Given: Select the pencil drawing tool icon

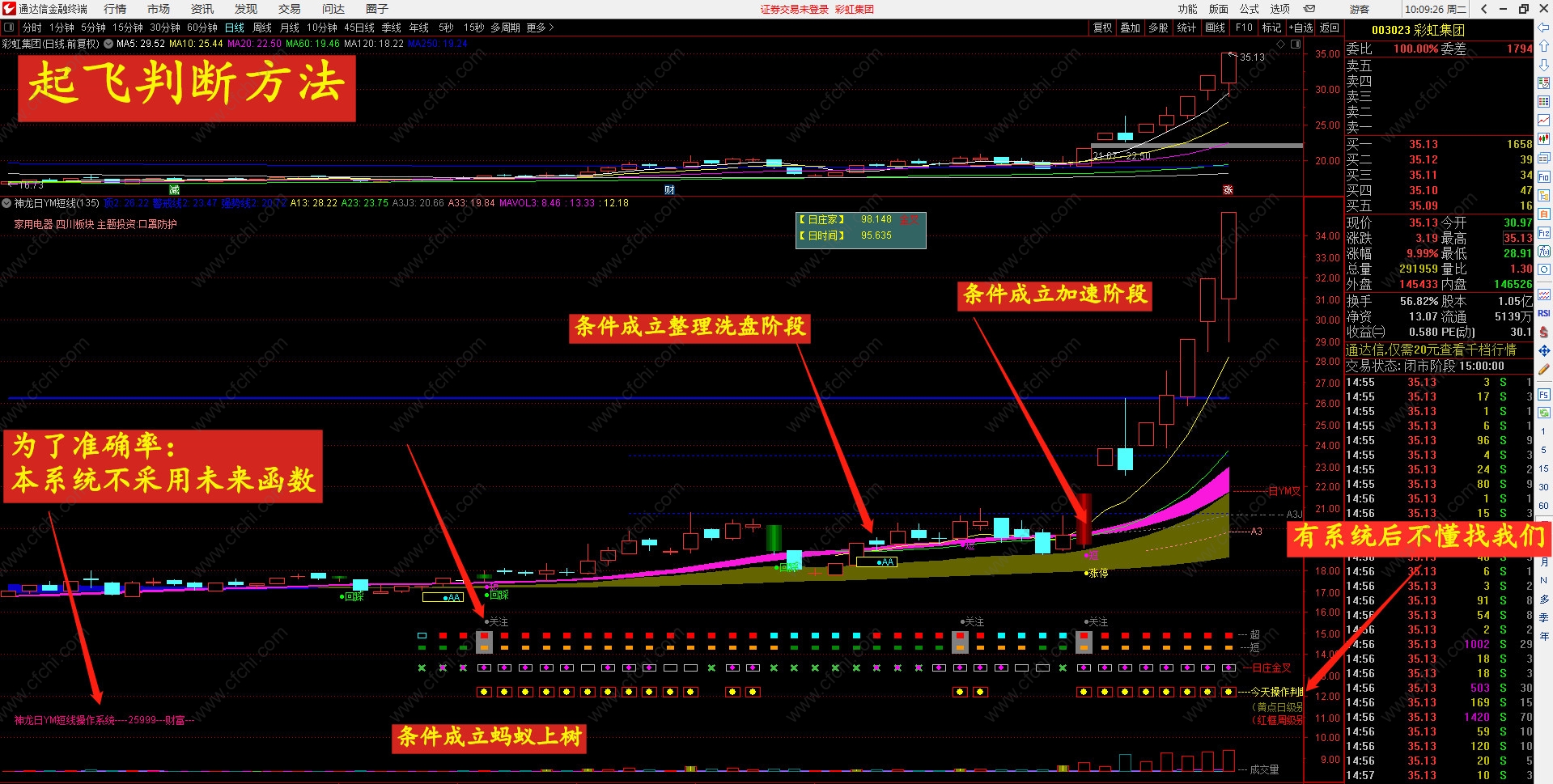Looking at the screenshot, I should click(1544, 369).
